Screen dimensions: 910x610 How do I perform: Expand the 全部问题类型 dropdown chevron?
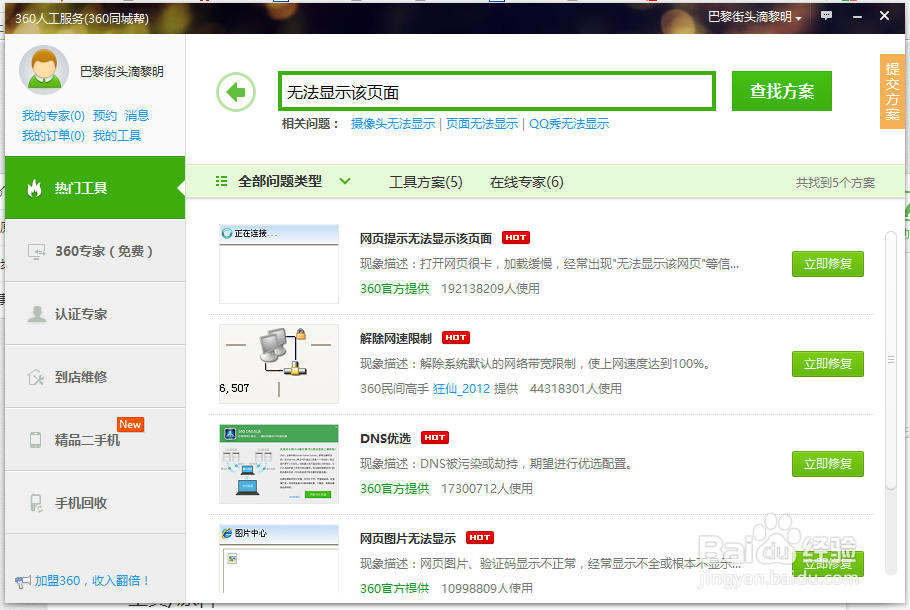(x=345, y=181)
